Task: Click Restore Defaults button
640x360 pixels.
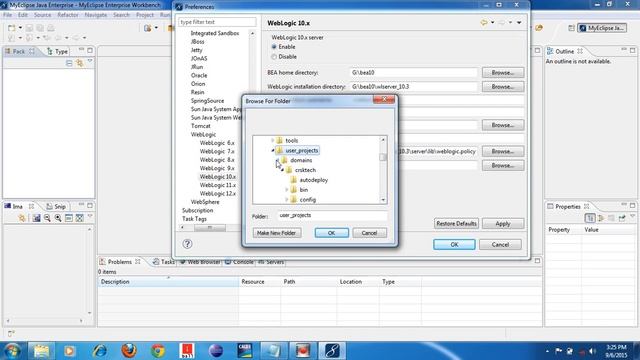Action: click(x=456, y=224)
